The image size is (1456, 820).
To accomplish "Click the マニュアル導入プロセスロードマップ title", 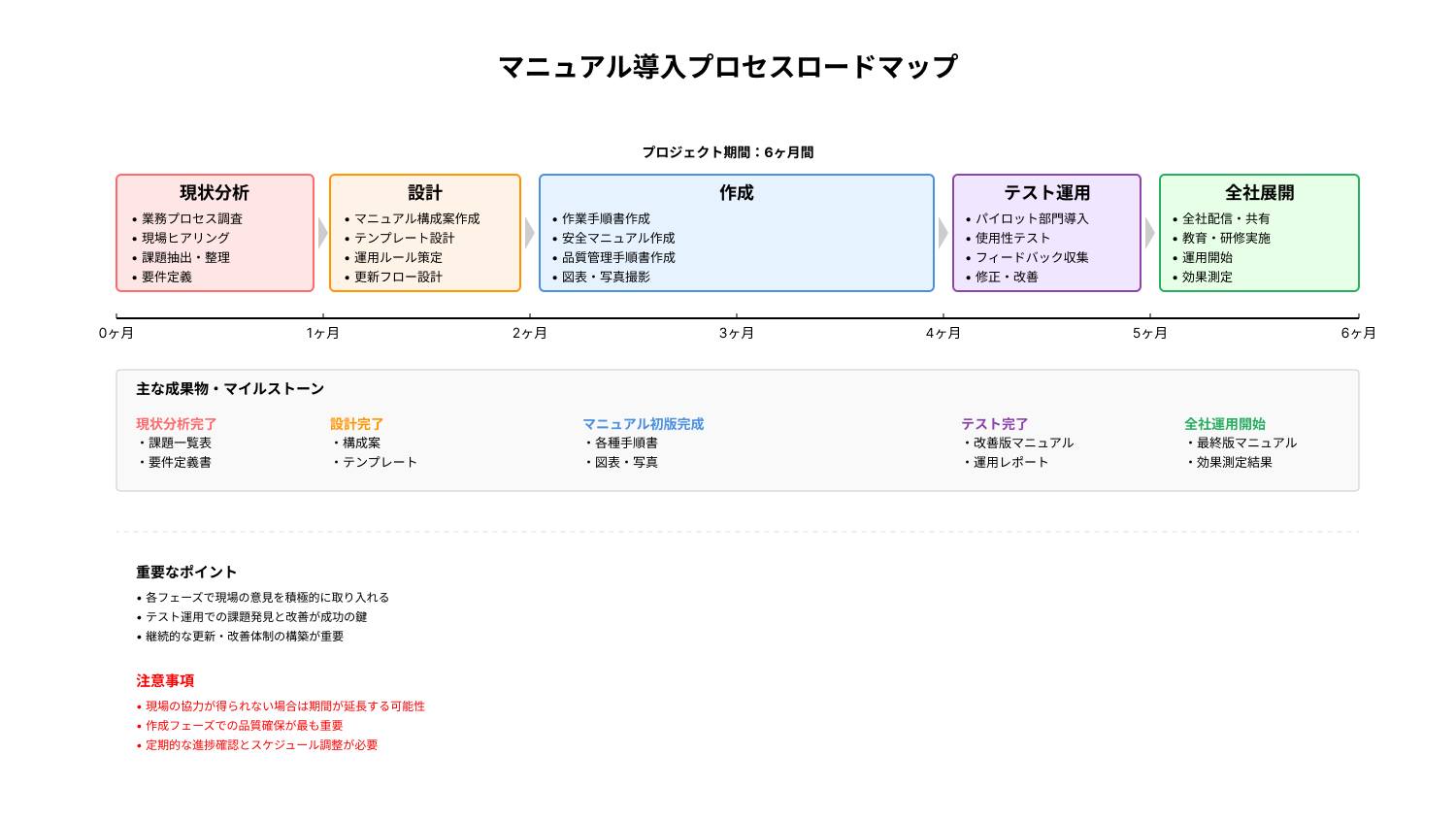I will pyautogui.click(x=728, y=67).
